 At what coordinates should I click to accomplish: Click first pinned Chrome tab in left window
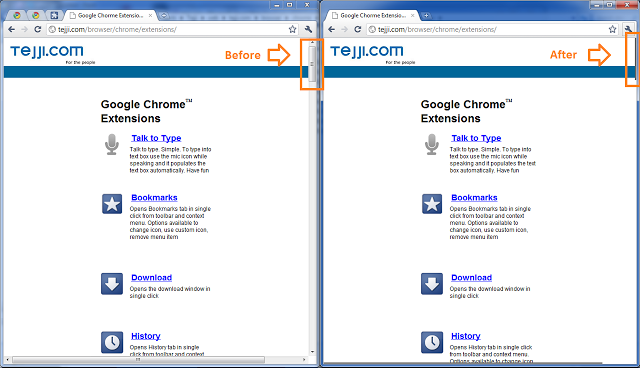(17, 16)
